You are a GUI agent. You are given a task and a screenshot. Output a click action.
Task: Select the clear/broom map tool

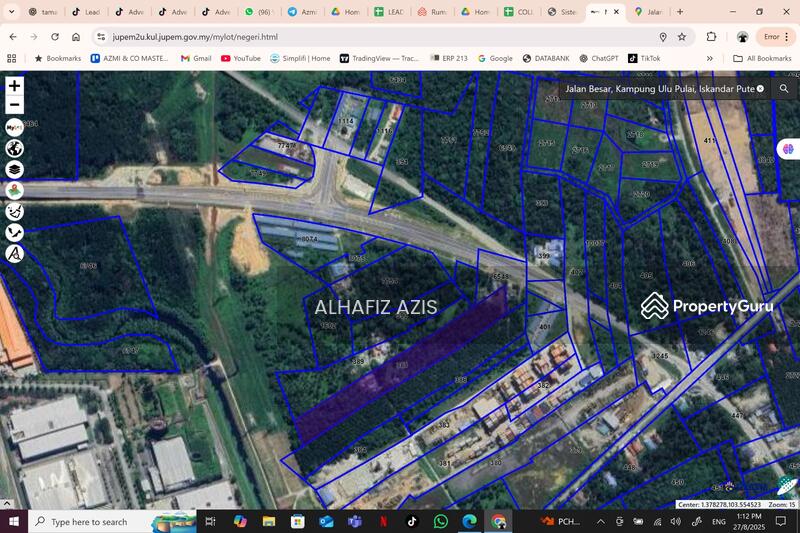[14, 211]
